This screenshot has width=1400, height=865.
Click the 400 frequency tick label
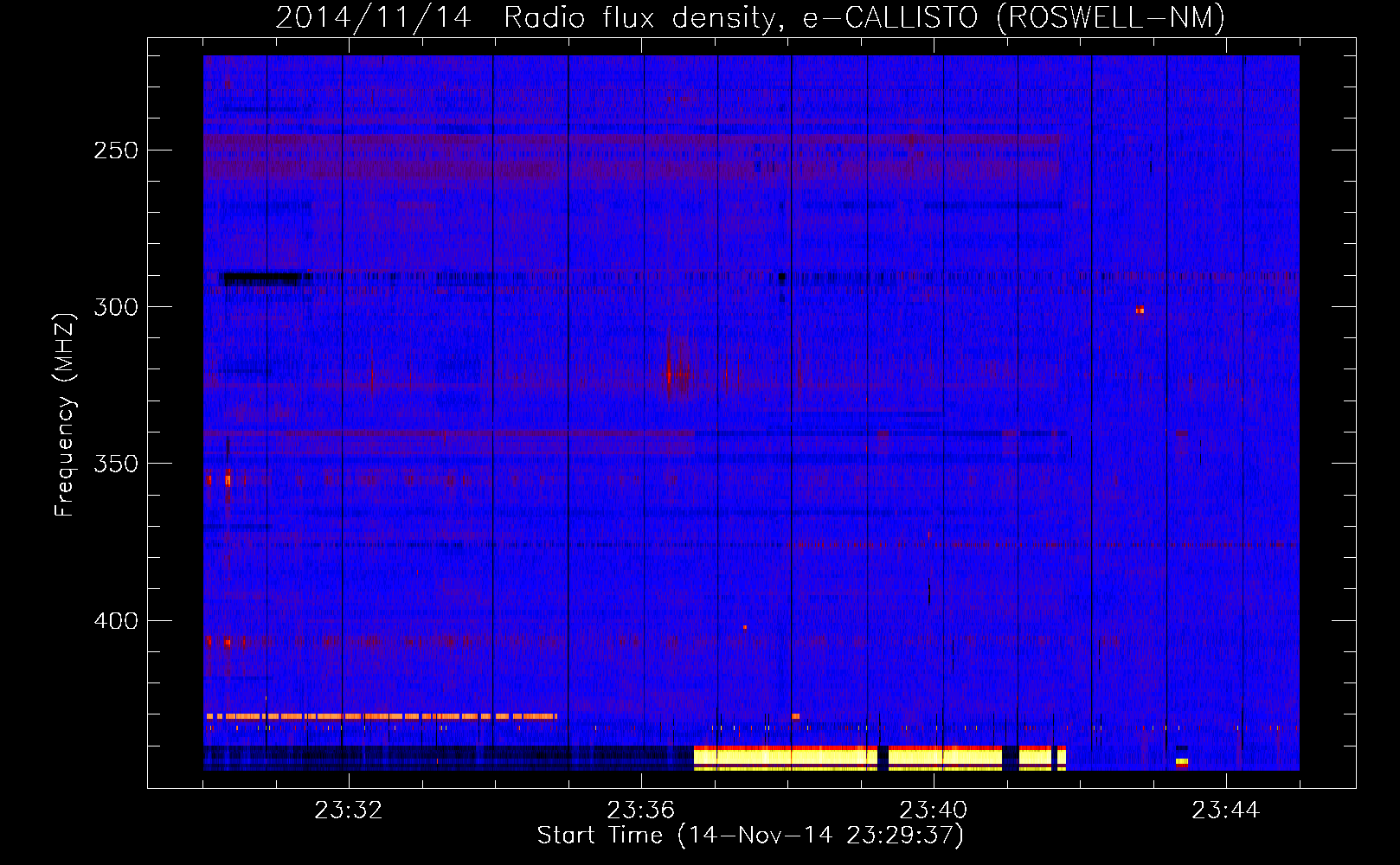pyautogui.click(x=116, y=621)
